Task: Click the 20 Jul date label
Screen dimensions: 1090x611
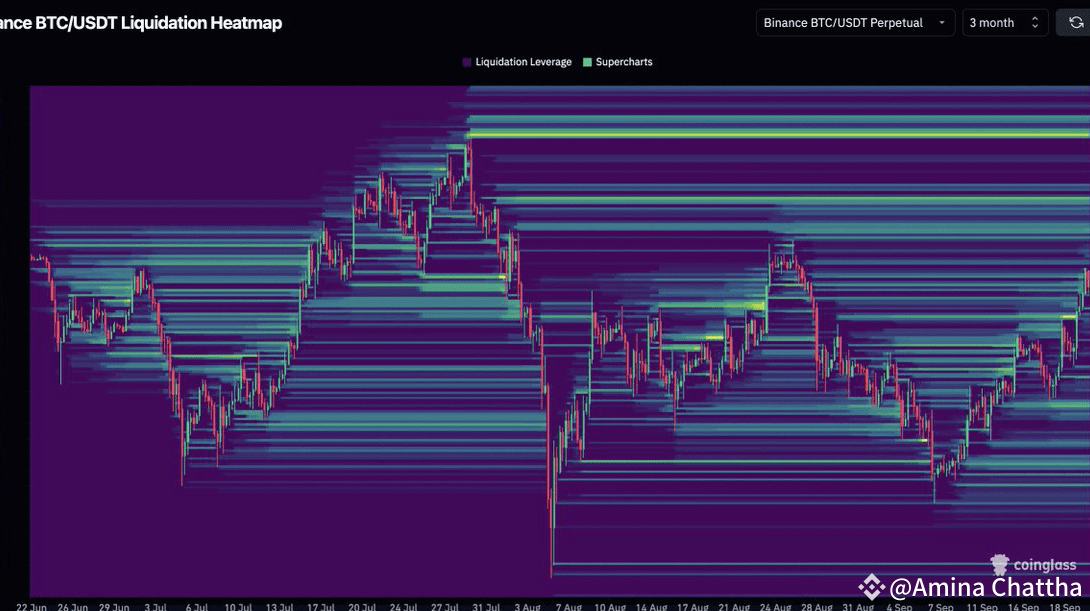Action: 362,607
